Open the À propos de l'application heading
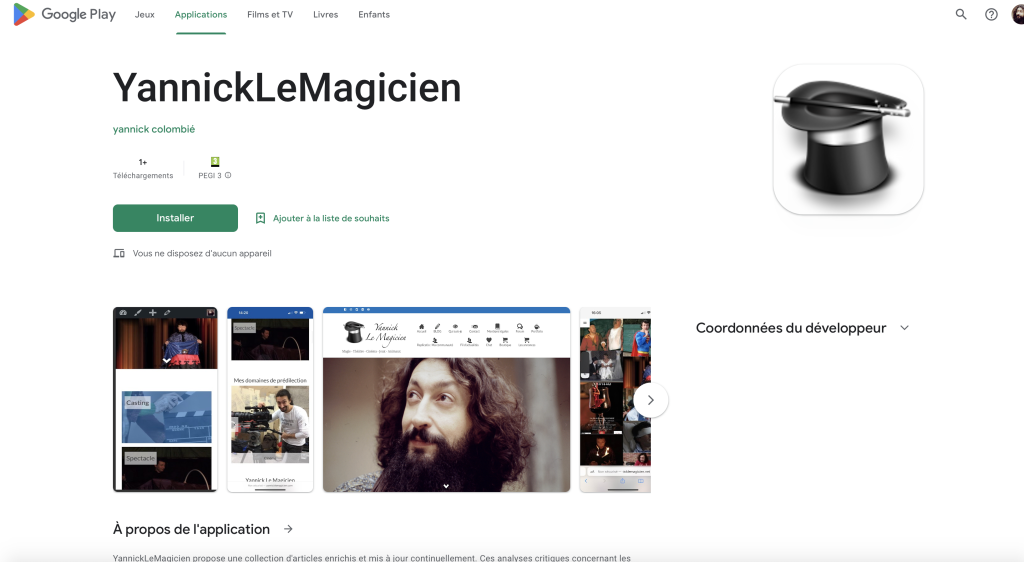 191,529
